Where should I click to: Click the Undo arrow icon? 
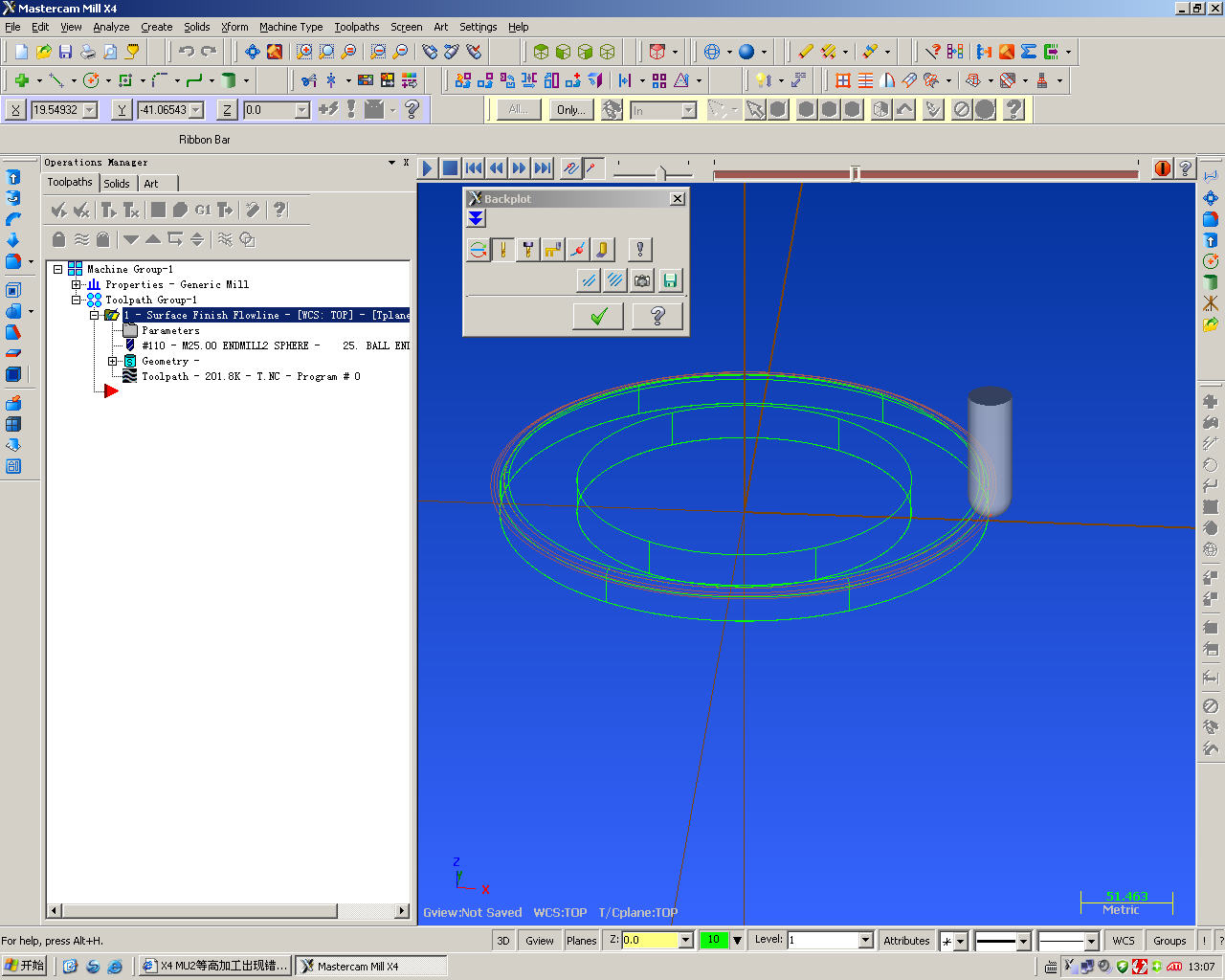(x=187, y=52)
